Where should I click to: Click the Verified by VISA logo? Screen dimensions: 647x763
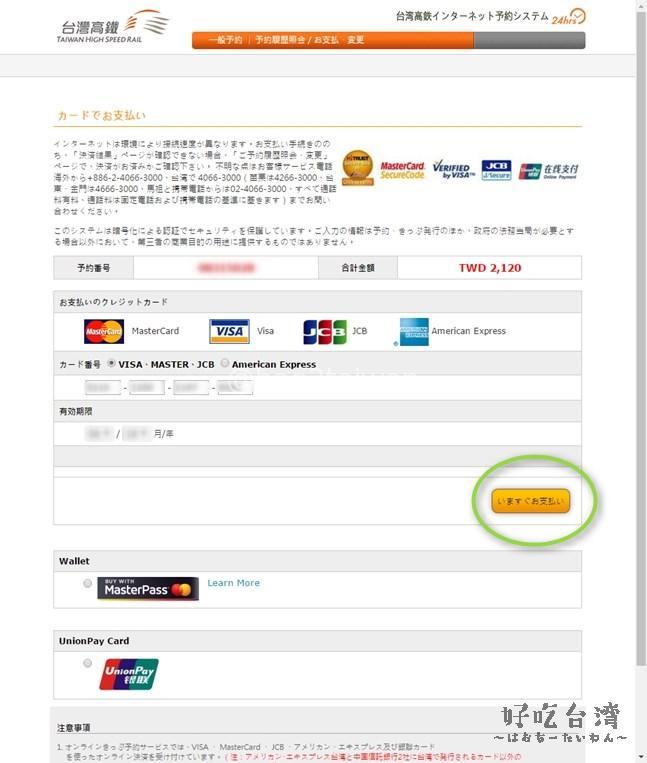click(453, 170)
